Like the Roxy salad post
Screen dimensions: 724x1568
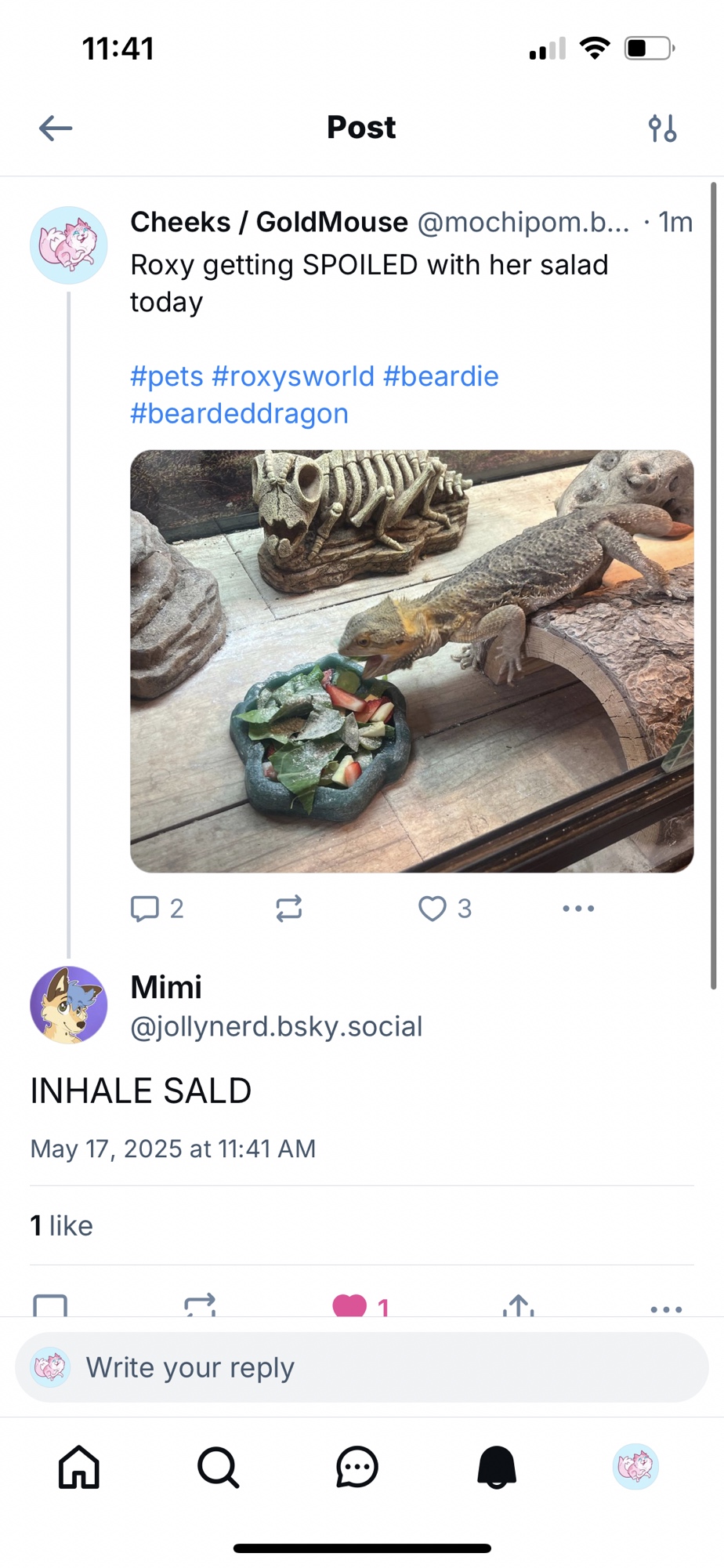point(433,909)
